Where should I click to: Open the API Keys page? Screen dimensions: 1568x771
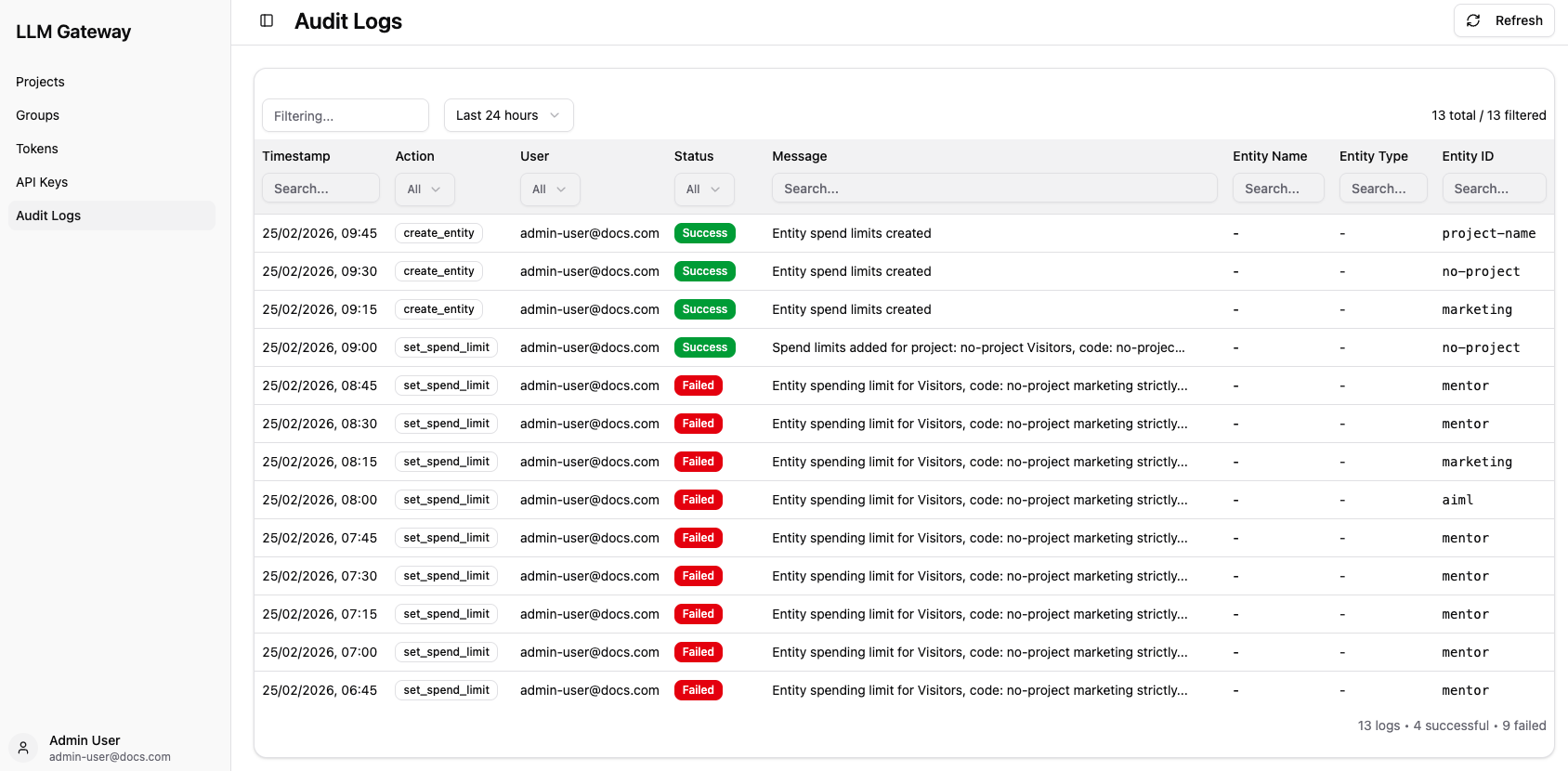coord(42,182)
